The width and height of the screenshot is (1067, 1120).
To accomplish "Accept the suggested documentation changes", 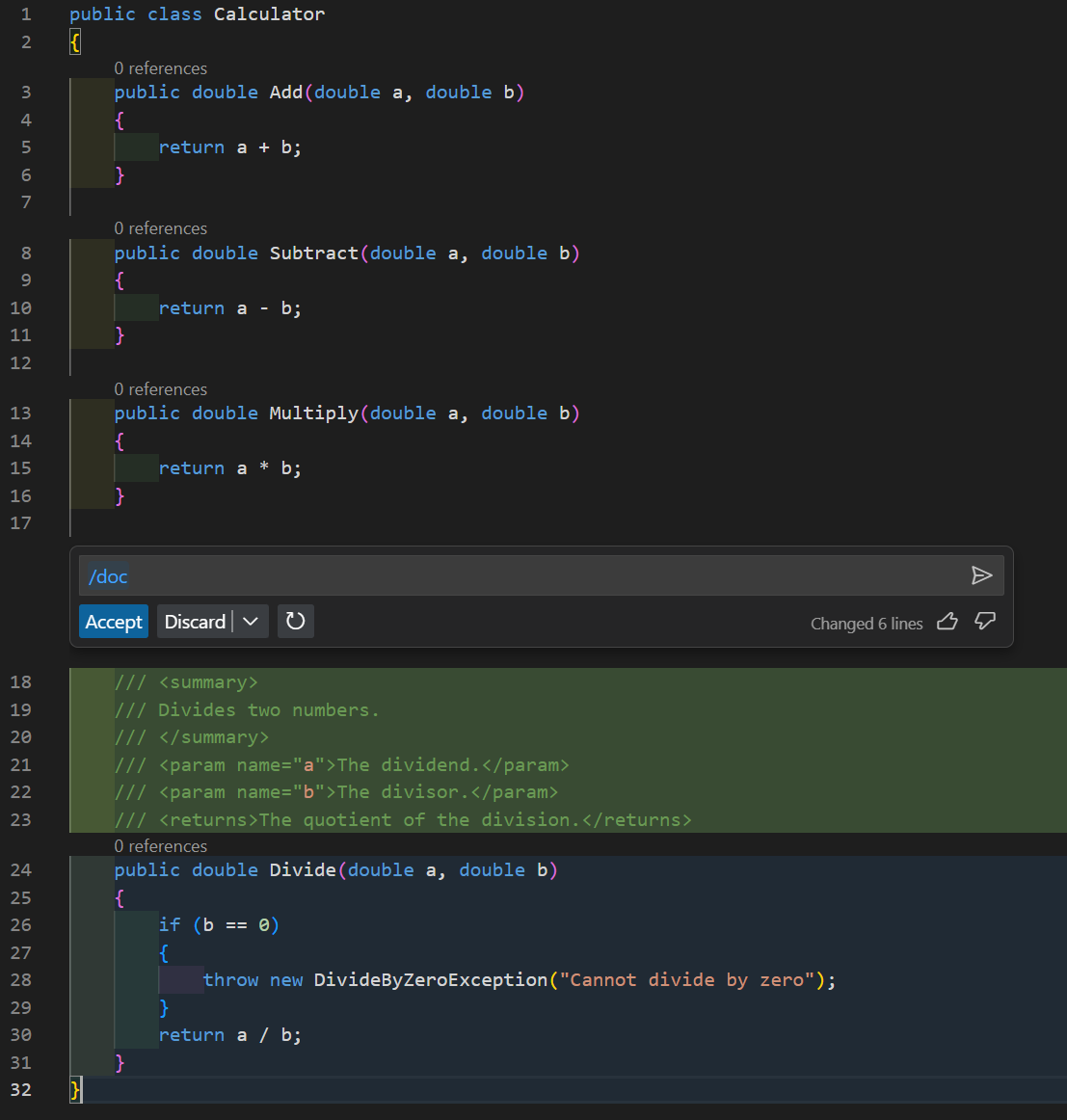I will 114,622.
